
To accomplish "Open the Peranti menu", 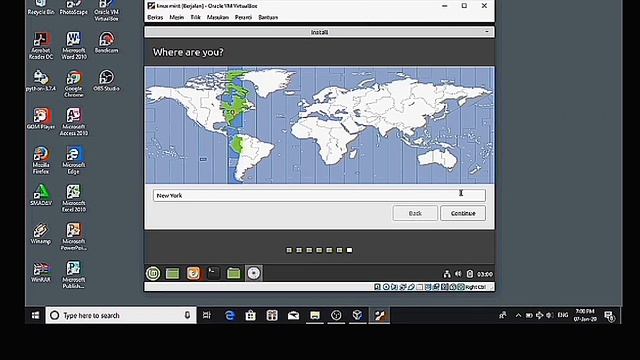I will click(x=243, y=18).
